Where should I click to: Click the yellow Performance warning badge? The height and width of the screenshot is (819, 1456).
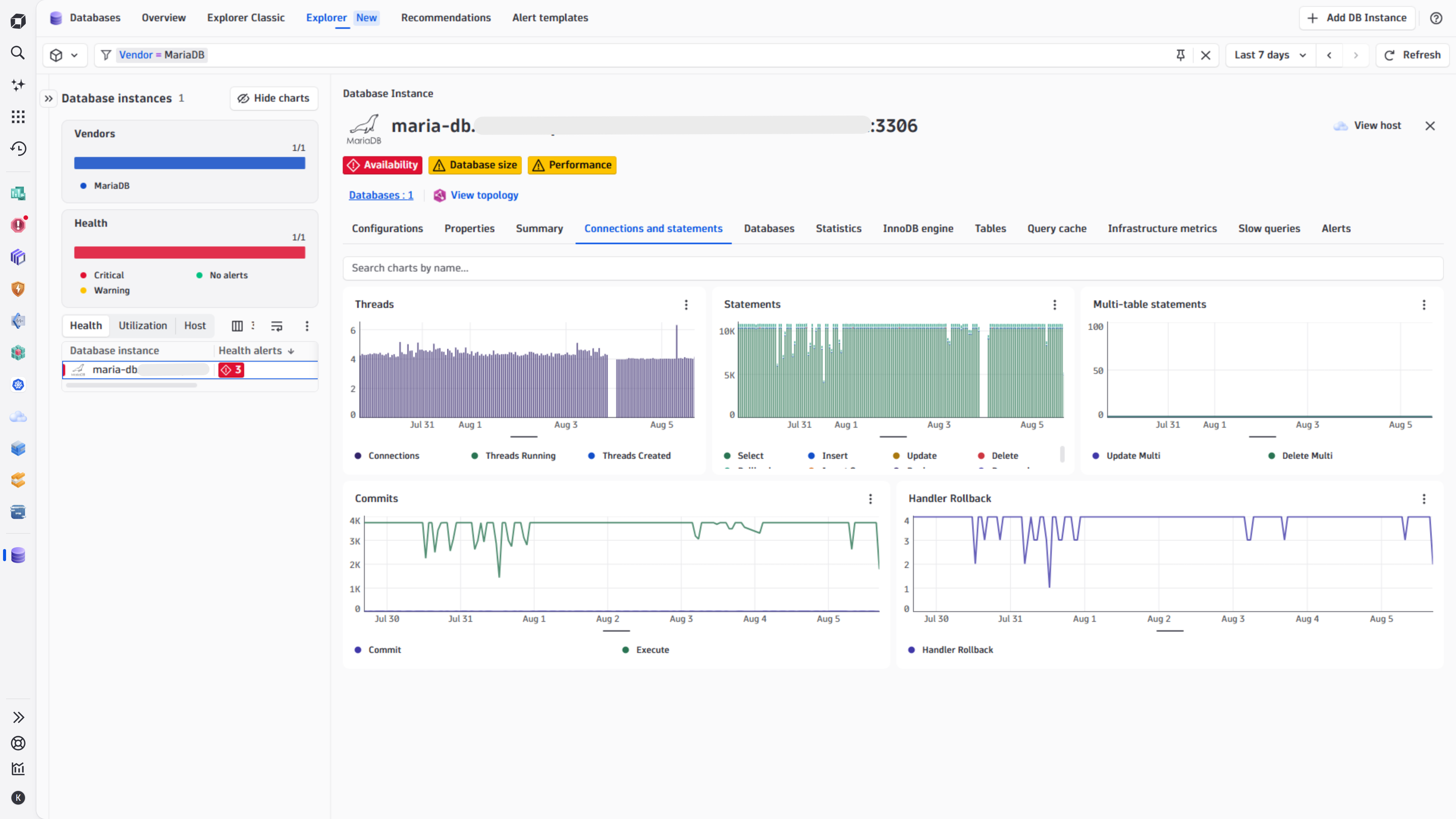coord(572,165)
